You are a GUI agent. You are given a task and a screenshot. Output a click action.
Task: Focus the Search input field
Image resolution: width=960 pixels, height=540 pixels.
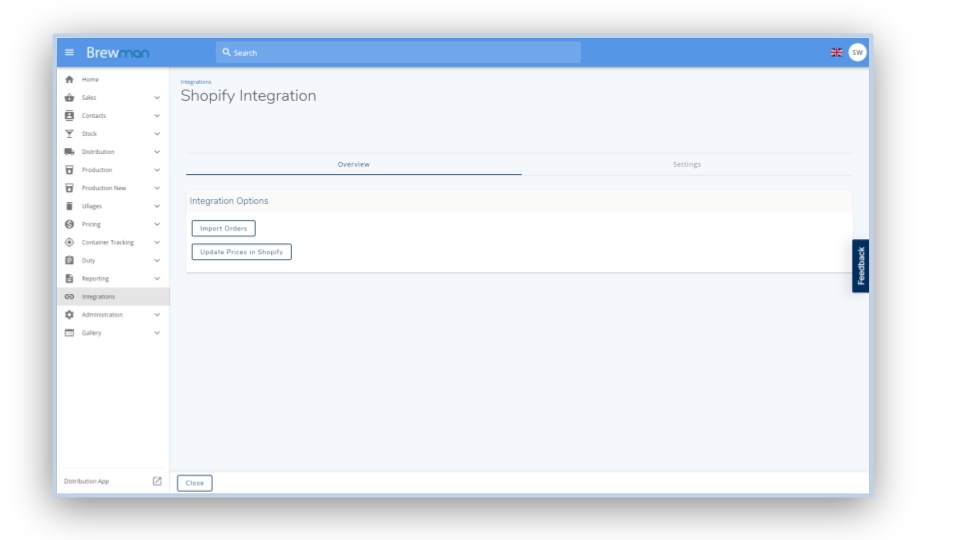pyautogui.click(x=398, y=53)
